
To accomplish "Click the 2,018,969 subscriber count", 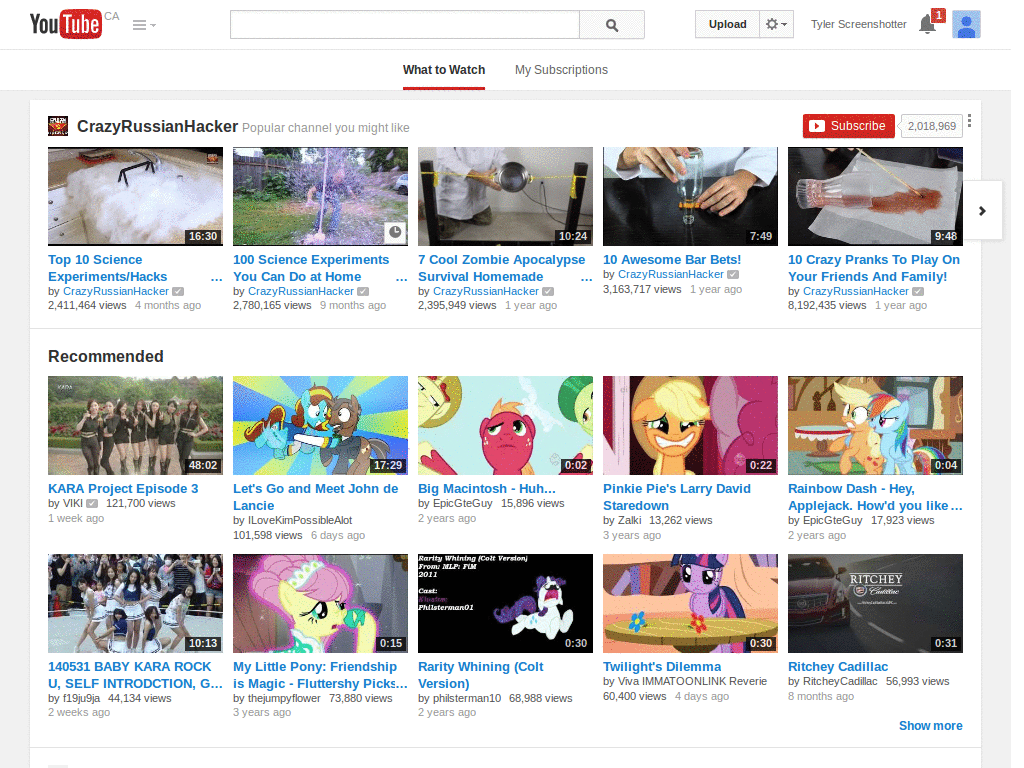I will click(x=931, y=126).
